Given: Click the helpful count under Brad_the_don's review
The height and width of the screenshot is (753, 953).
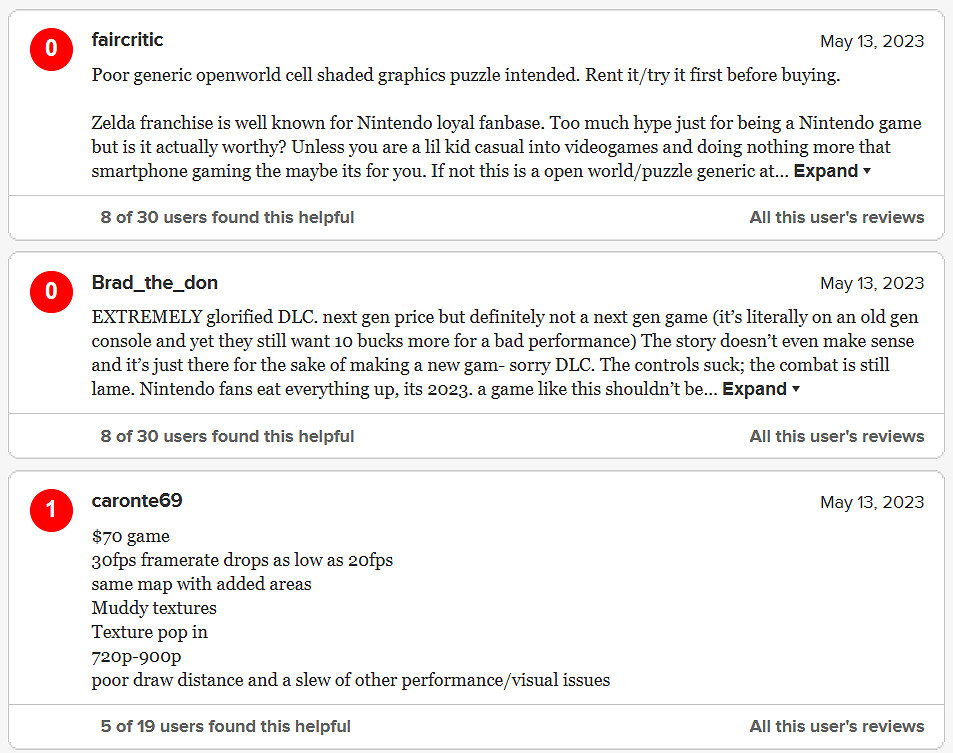Looking at the screenshot, I should point(227,436).
